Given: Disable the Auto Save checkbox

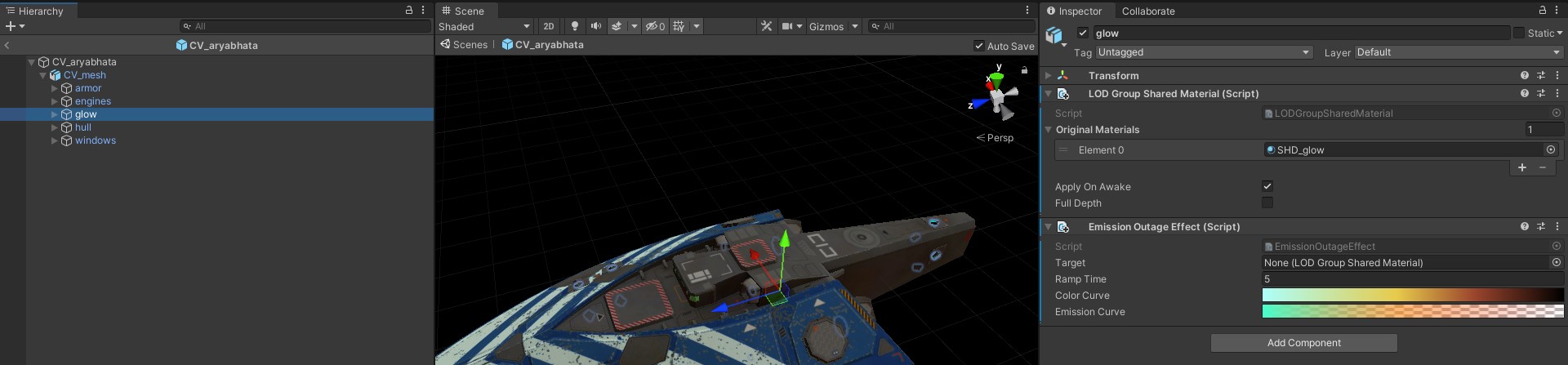Looking at the screenshot, I should 979,46.
